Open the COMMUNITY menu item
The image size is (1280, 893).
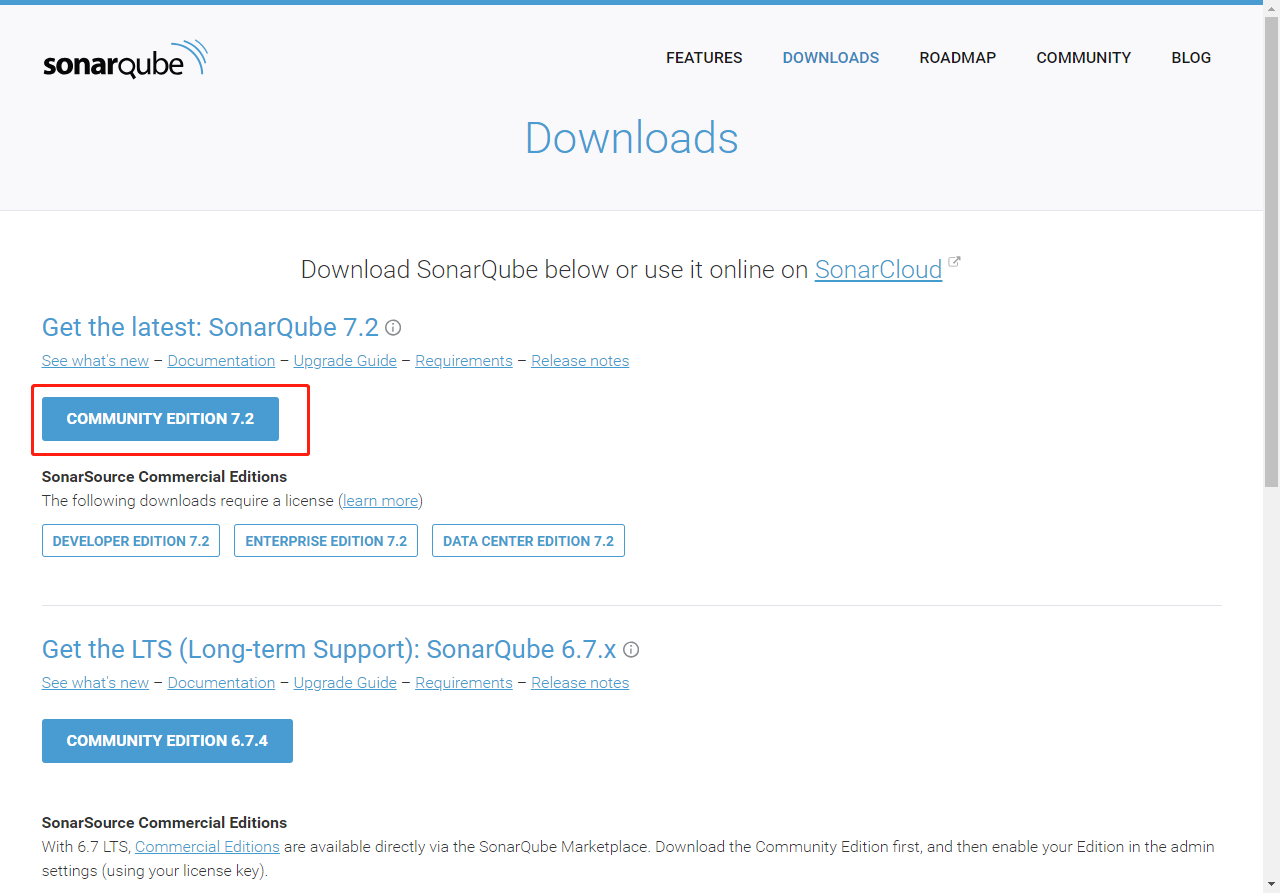point(1084,58)
